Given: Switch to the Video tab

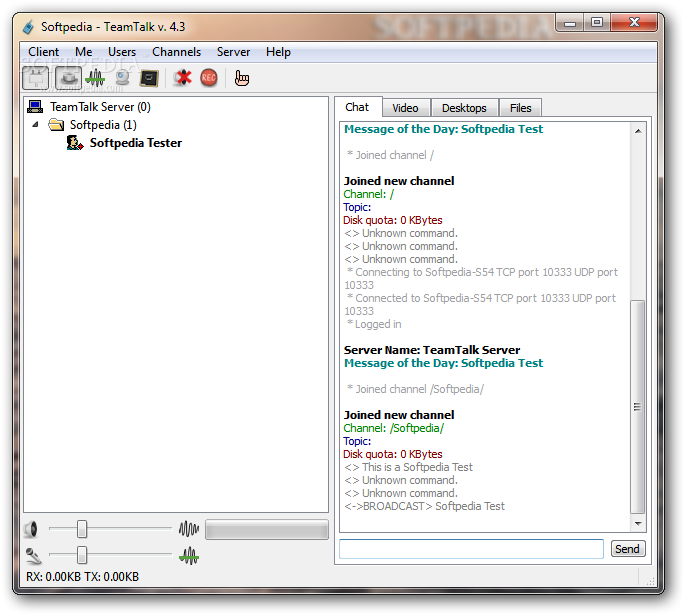Looking at the screenshot, I should (405, 108).
